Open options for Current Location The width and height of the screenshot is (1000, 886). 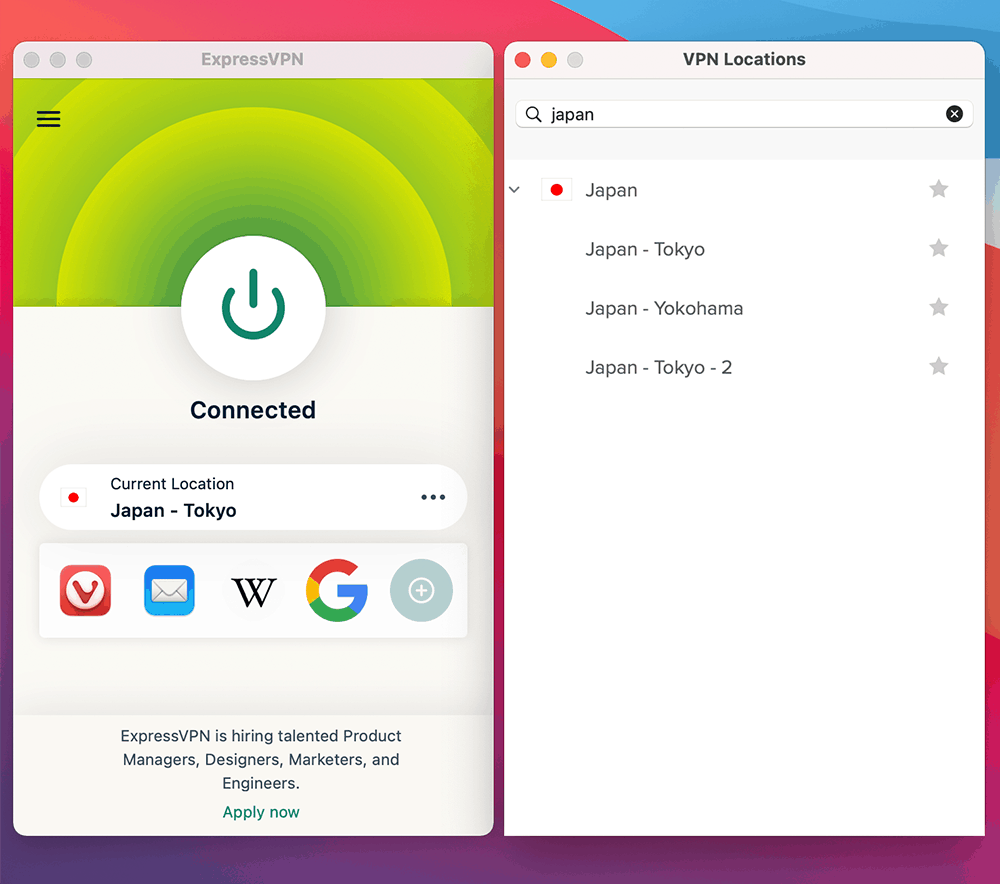tap(433, 497)
